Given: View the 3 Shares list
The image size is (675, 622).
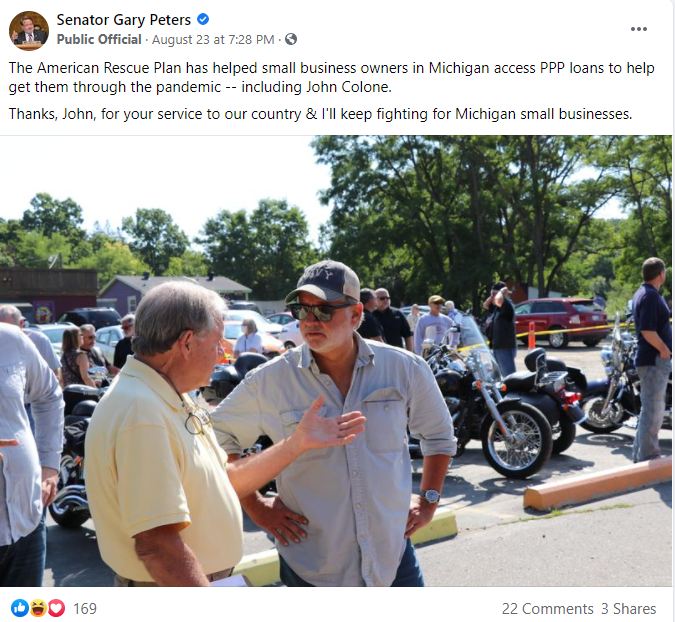Looking at the screenshot, I should pyautogui.click(x=629, y=609).
